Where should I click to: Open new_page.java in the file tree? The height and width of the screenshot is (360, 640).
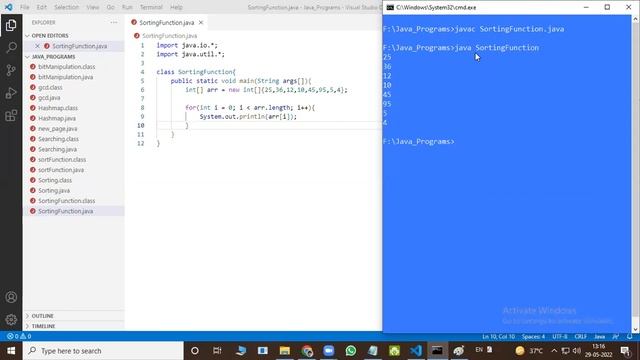[57, 129]
